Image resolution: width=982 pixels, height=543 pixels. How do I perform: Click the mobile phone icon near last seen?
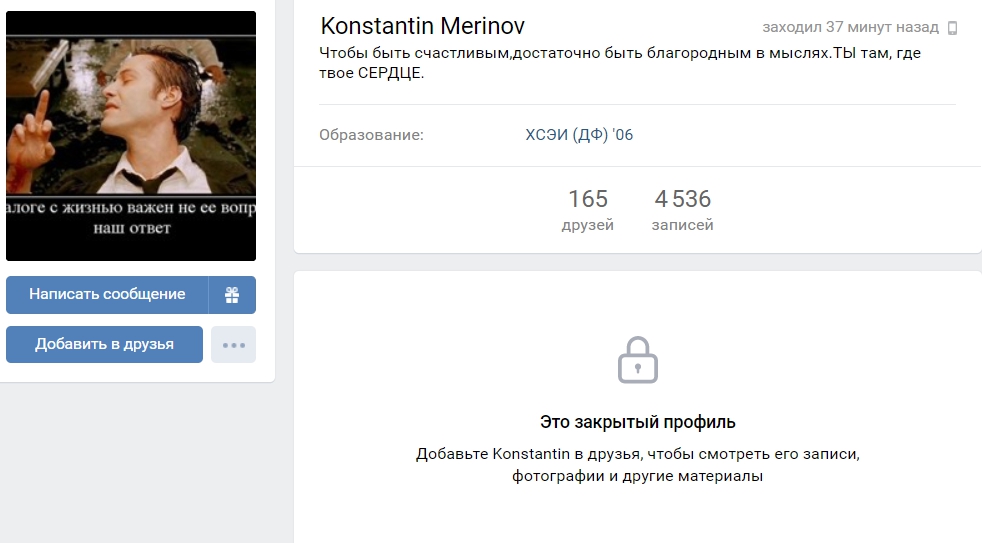[953, 28]
